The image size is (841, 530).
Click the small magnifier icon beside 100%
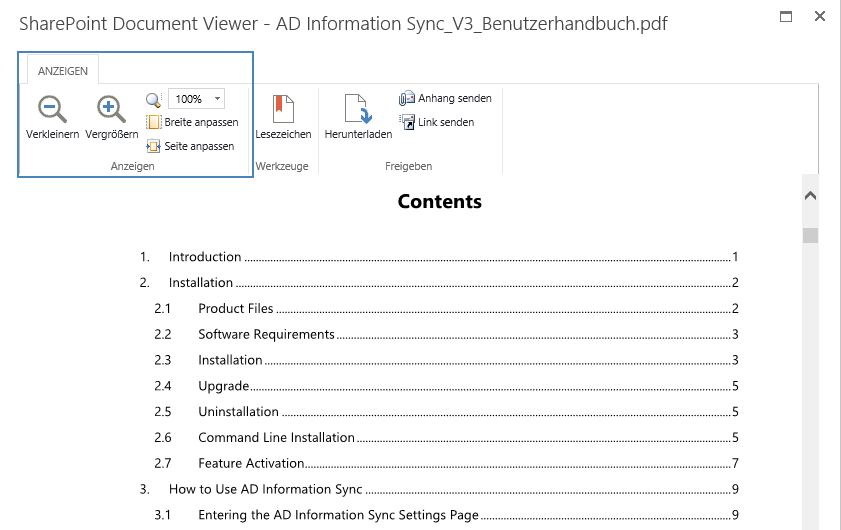(x=153, y=99)
